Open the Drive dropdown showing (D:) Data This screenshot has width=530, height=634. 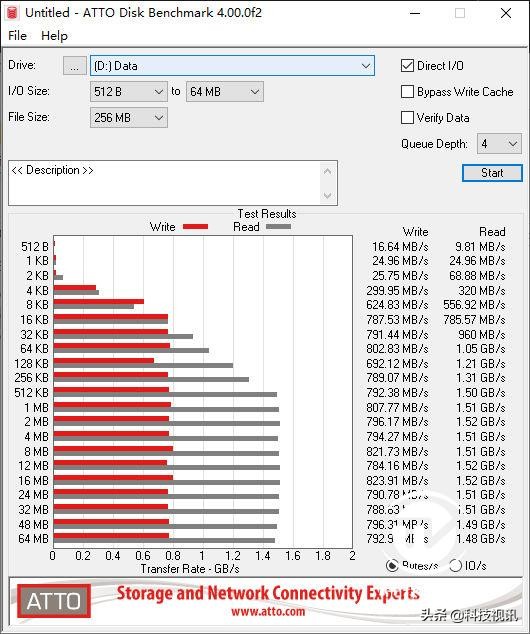point(232,66)
